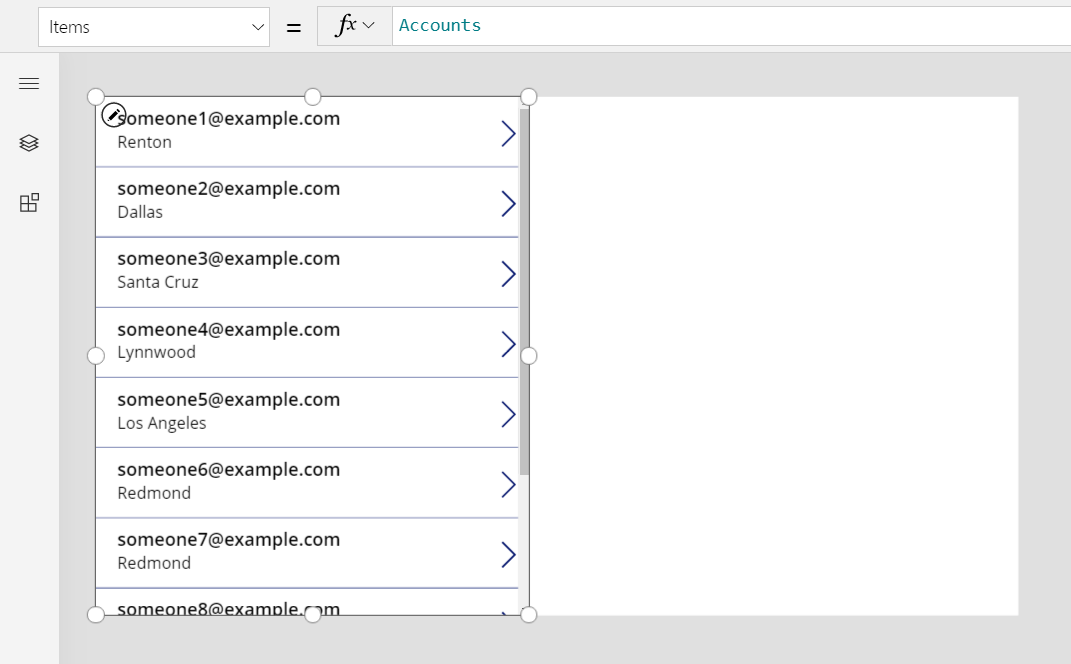
Task: Open the Tree view panel
Action: pos(28,142)
